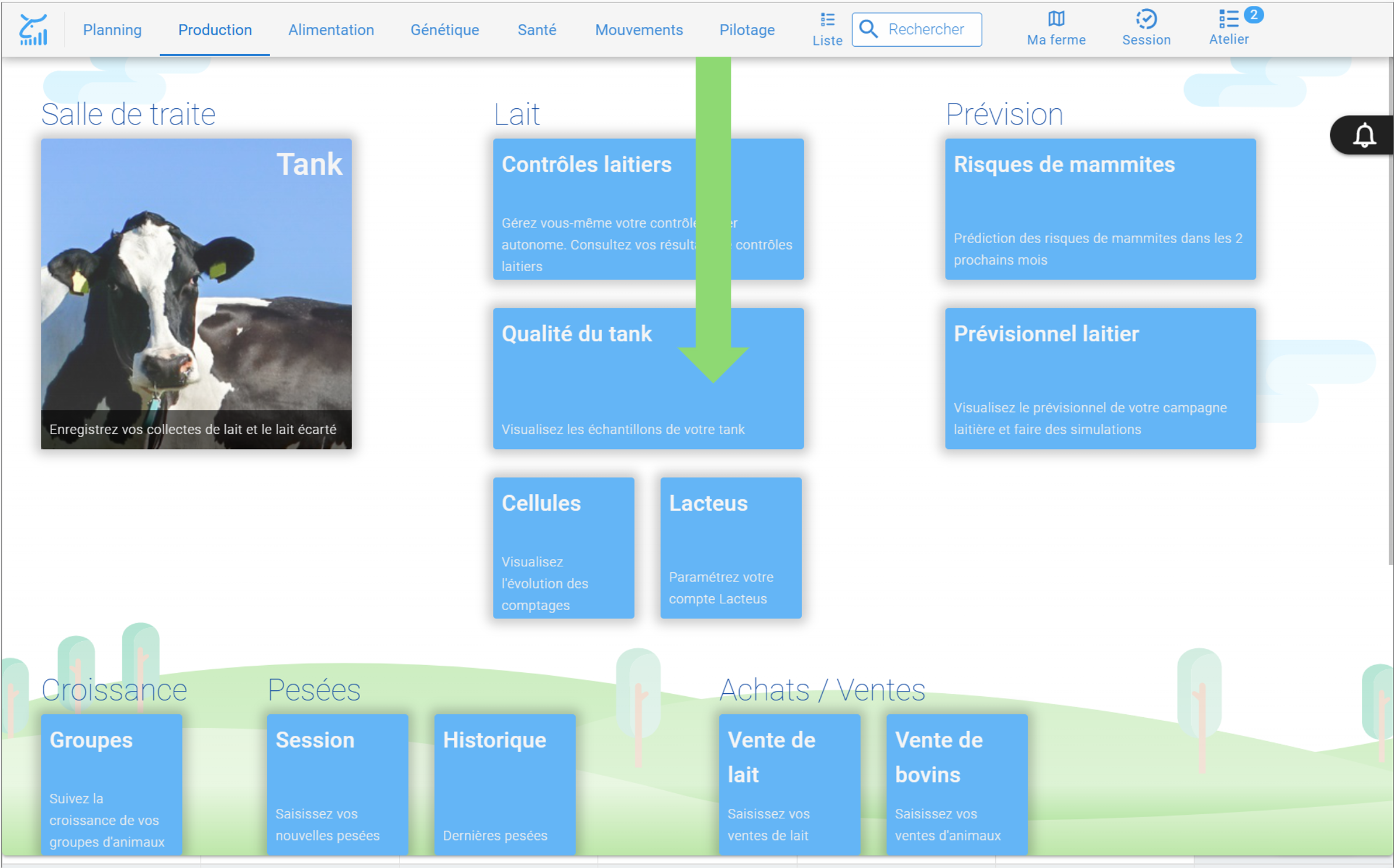Switch to the Mouvements tab
The width and height of the screenshot is (1394, 868).
tap(639, 30)
